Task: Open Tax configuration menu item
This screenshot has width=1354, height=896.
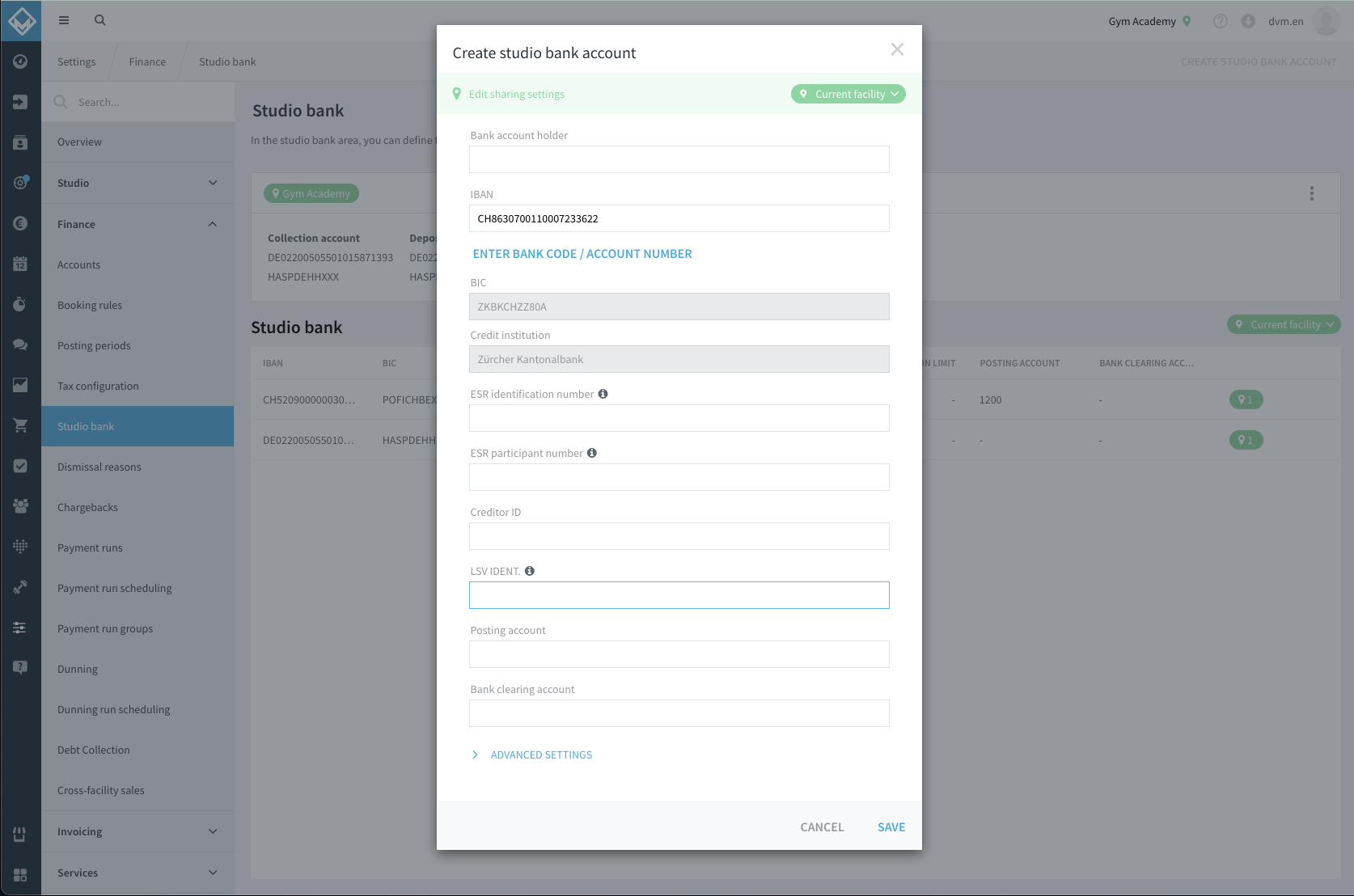Action: 138,386
